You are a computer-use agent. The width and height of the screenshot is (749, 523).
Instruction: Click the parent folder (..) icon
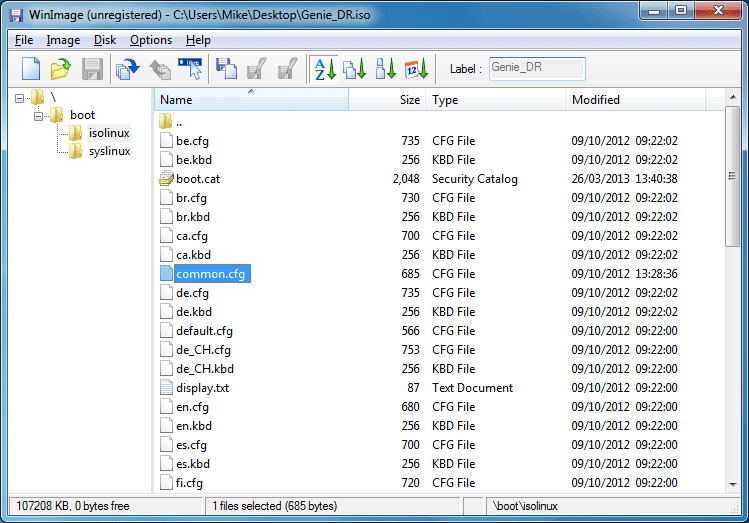165,121
